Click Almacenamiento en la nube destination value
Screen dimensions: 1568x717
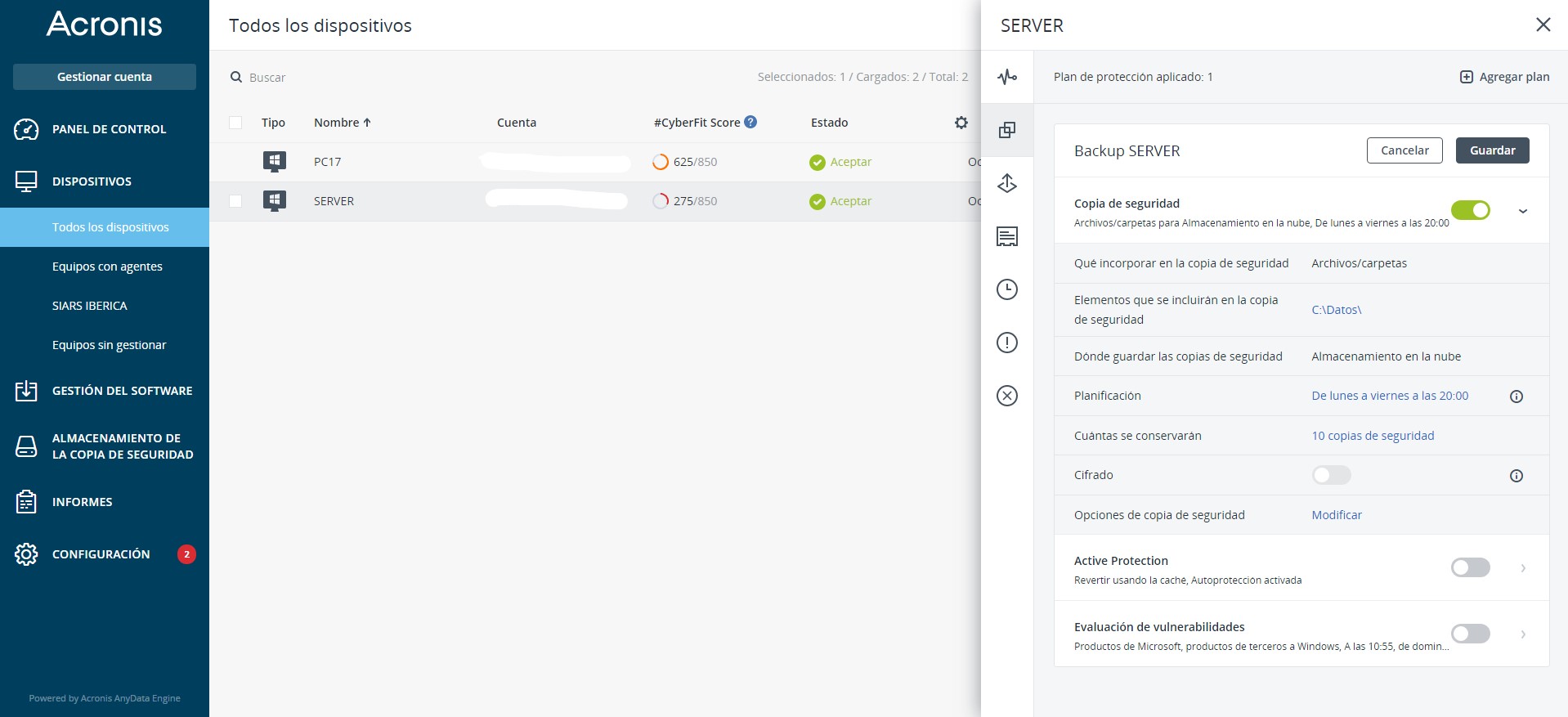tap(1386, 356)
